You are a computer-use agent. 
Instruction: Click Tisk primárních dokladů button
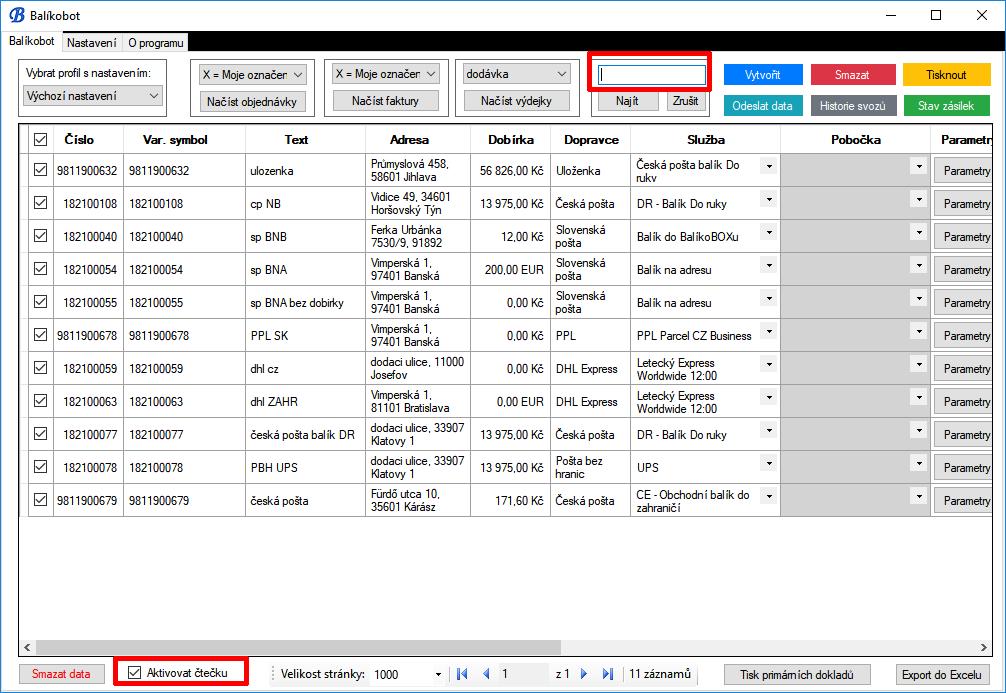coord(797,674)
